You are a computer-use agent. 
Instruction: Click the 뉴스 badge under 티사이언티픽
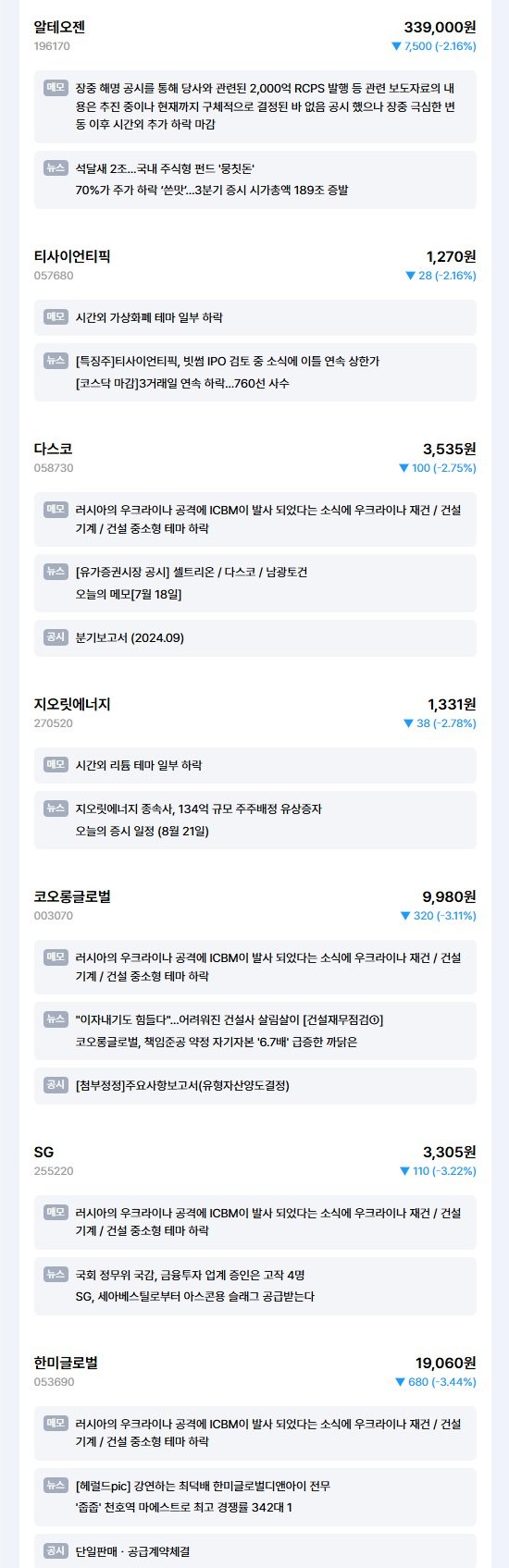tap(56, 360)
